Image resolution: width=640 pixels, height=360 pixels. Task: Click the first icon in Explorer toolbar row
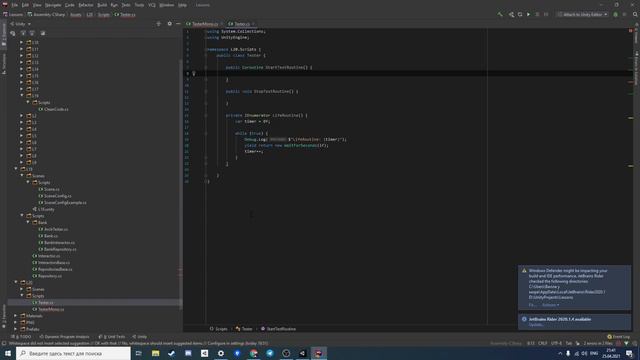[13, 33]
